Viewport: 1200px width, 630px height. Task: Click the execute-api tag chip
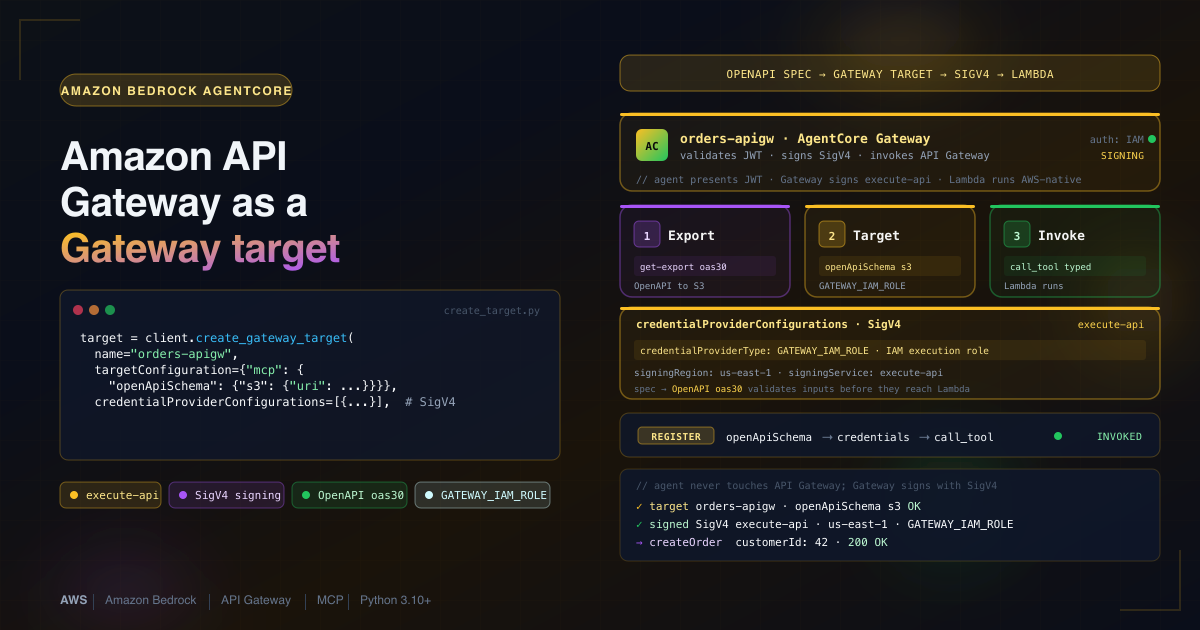click(x=110, y=495)
